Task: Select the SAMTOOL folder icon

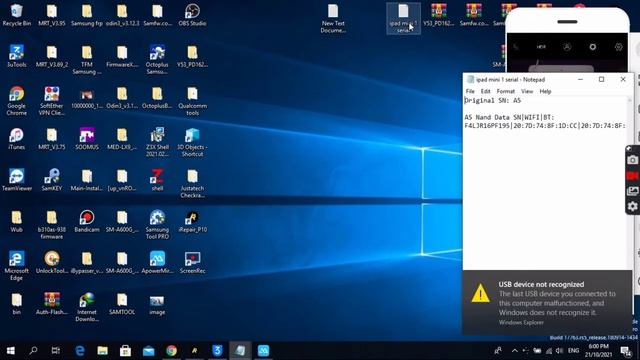Action: [122, 304]
